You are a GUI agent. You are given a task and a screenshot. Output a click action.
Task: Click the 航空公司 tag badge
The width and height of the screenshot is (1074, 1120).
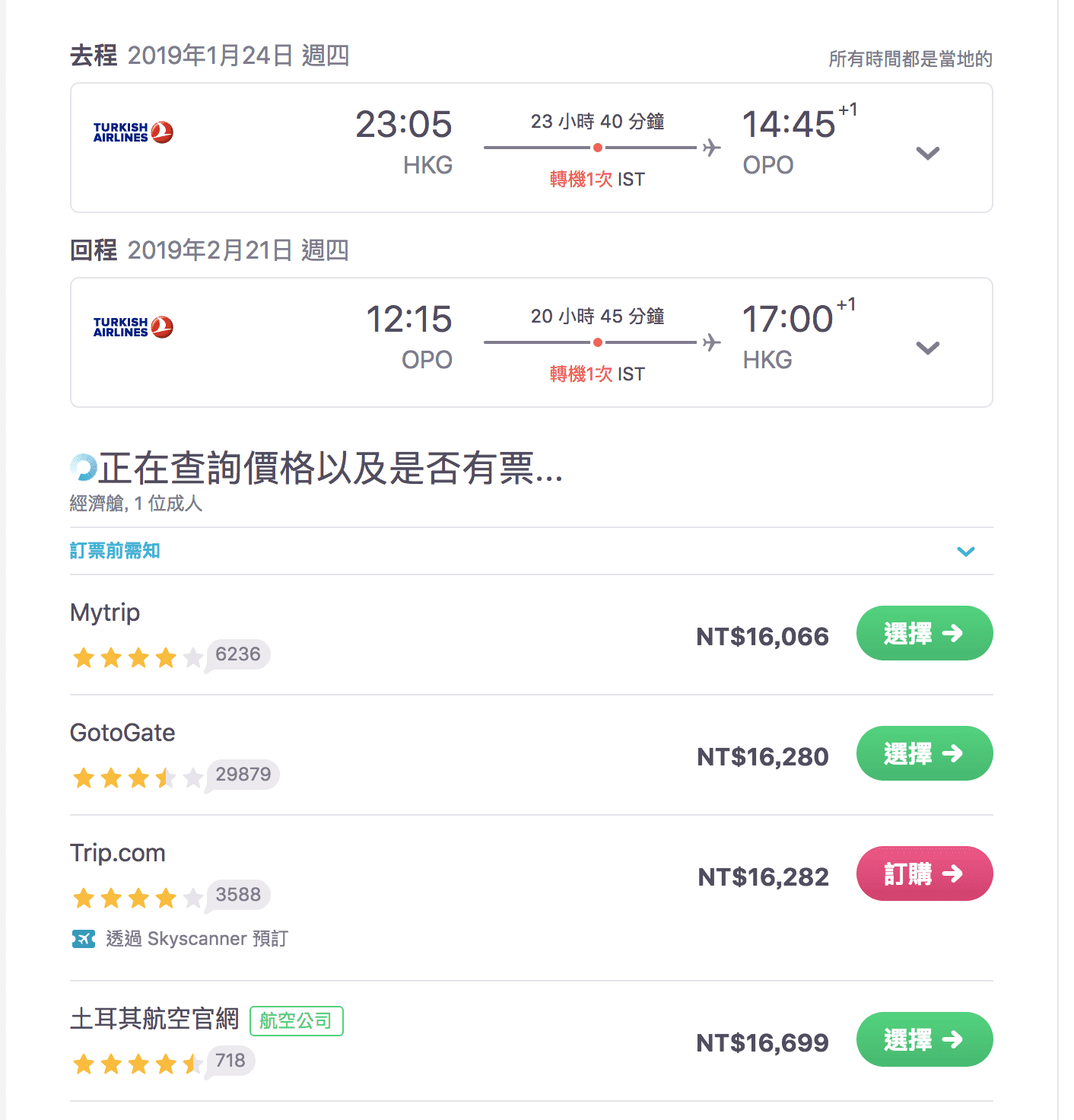tap(297, 1020)
